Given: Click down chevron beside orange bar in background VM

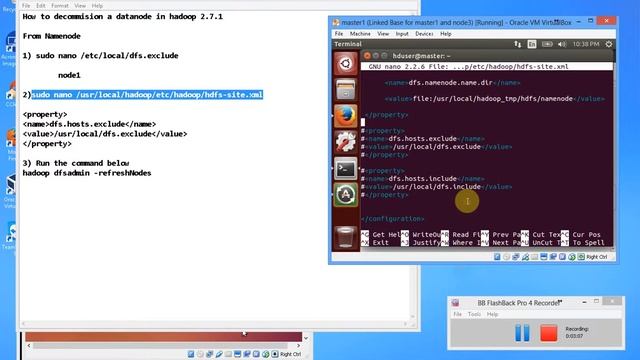Looking at the screenshot, I should [x=306, y=338].
